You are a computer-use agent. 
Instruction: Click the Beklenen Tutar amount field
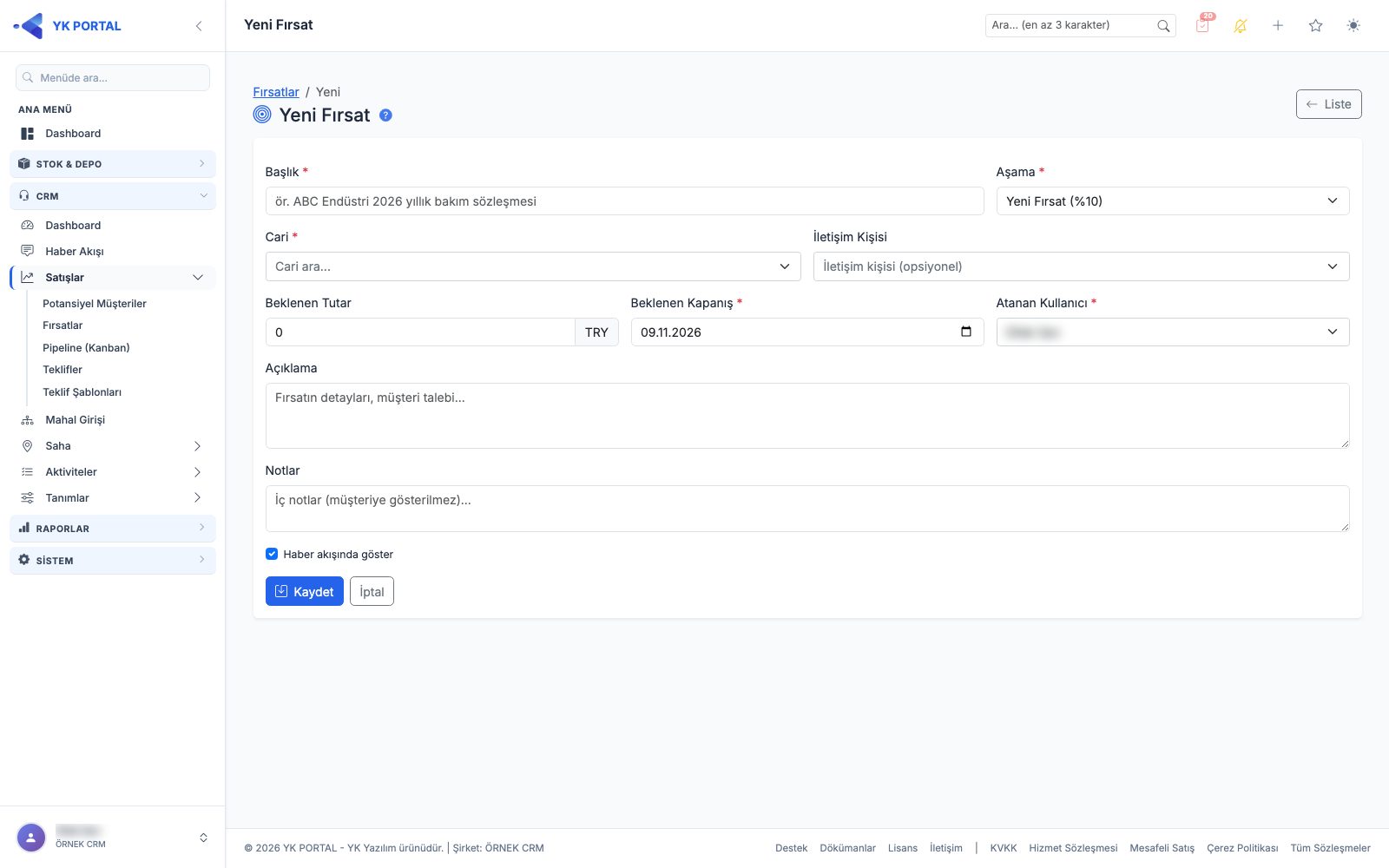[x=420, y=332]
